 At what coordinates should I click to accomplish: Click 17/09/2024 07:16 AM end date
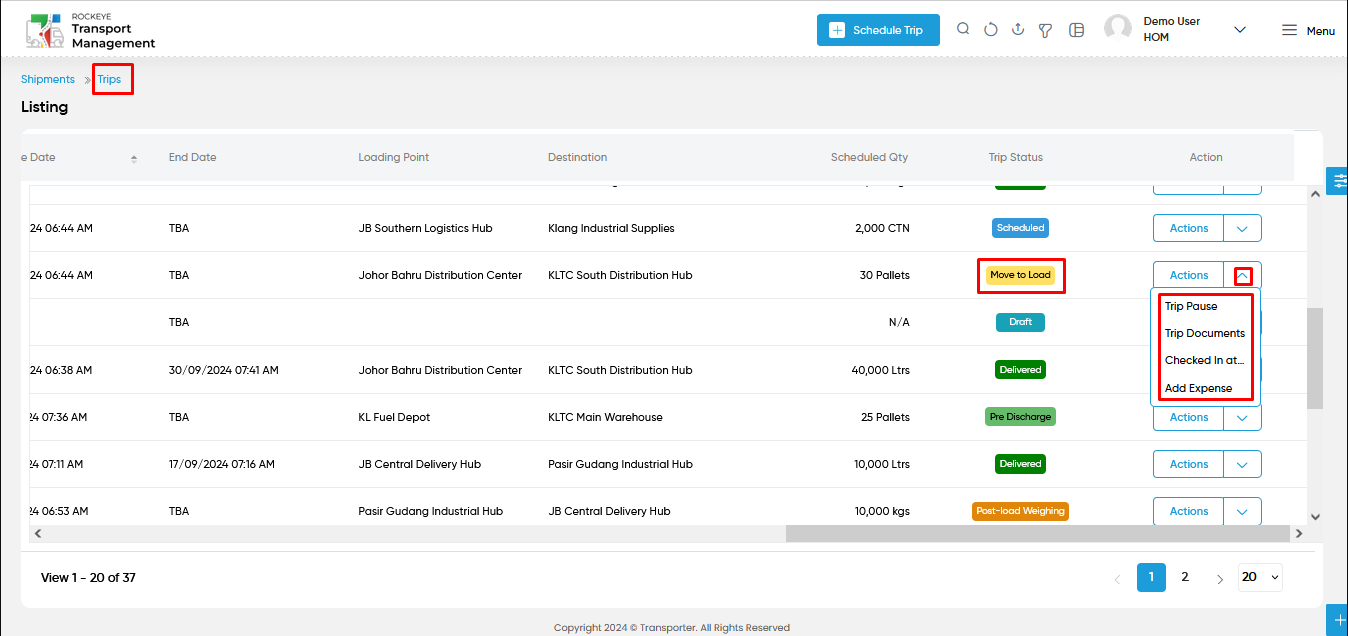click(222, 464)
